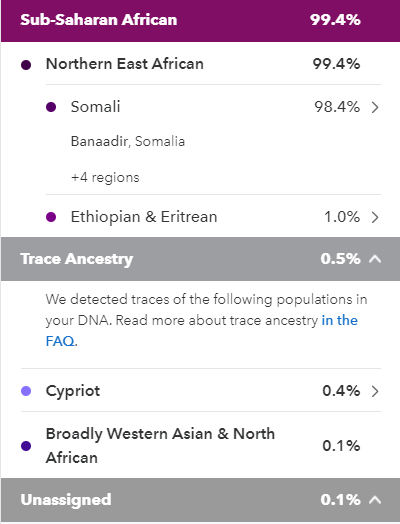
Task: Click the Ethiopian & Eritrean magenta dot
Action: pyautogui.click(x=51, y=217)
